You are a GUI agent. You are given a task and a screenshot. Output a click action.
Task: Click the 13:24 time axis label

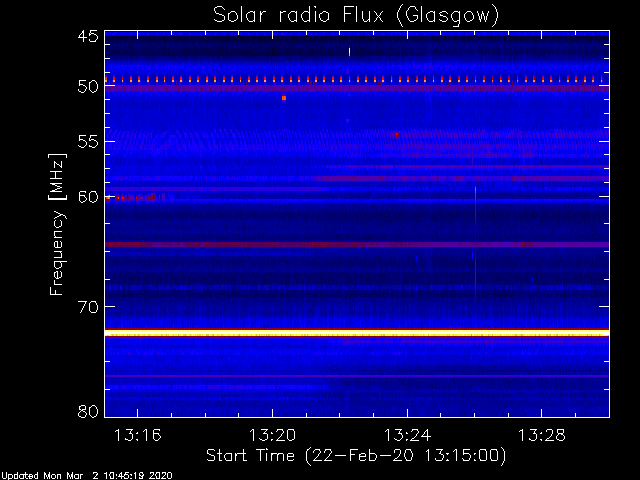pos(407,436)
